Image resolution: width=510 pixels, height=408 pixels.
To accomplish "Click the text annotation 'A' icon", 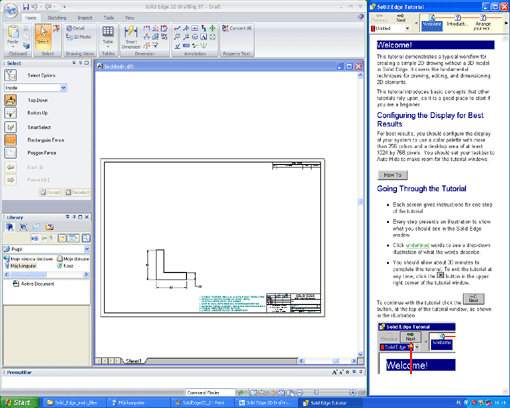I will pyautogui.click(x=203, y=37).
